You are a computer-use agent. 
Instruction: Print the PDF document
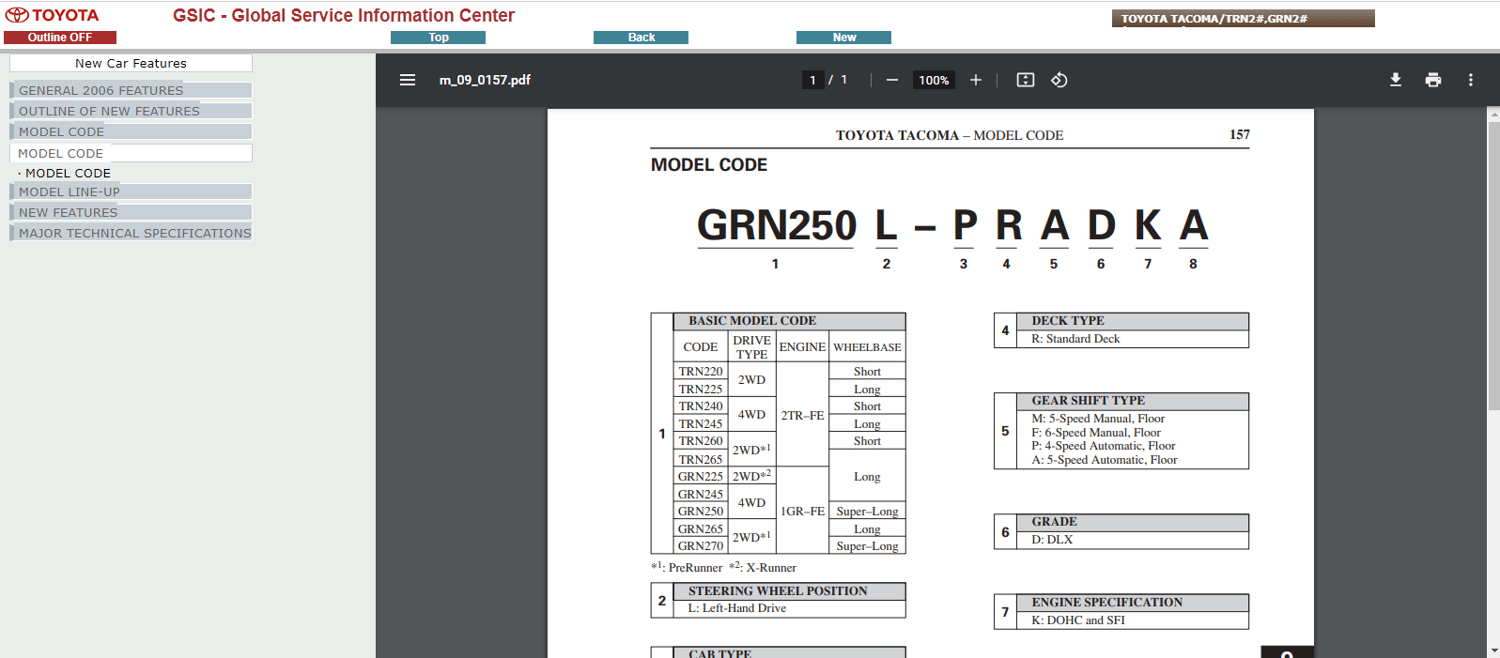1433,80
